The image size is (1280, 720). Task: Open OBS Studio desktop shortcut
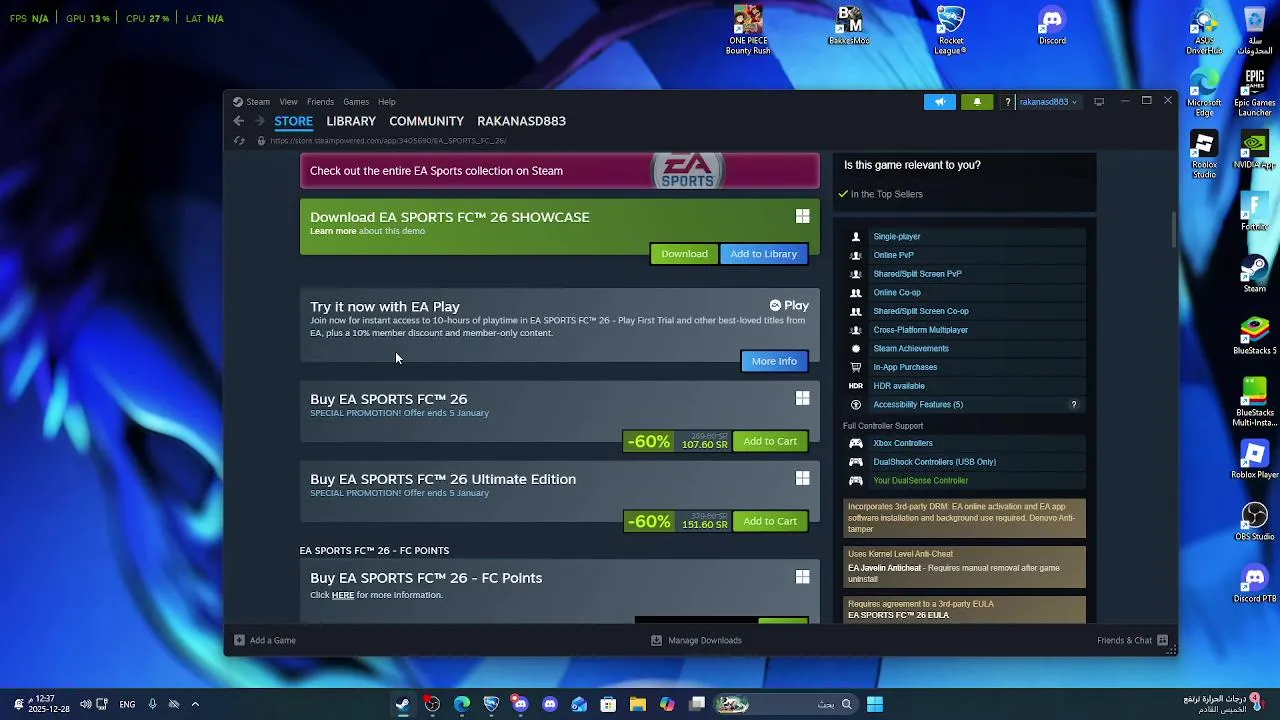pos(1254,522)
